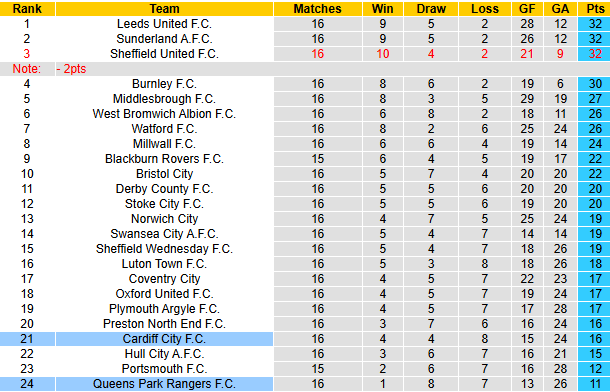Click the Draw column header

point(431,9)
